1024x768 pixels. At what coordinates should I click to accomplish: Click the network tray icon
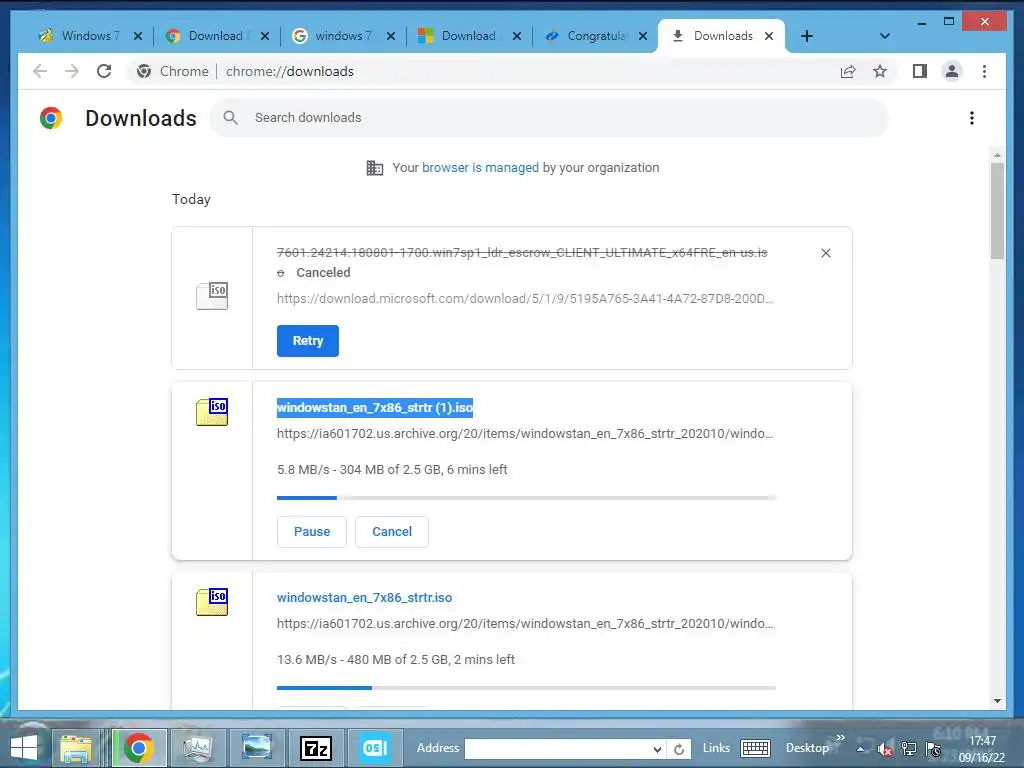click(908, 749)
